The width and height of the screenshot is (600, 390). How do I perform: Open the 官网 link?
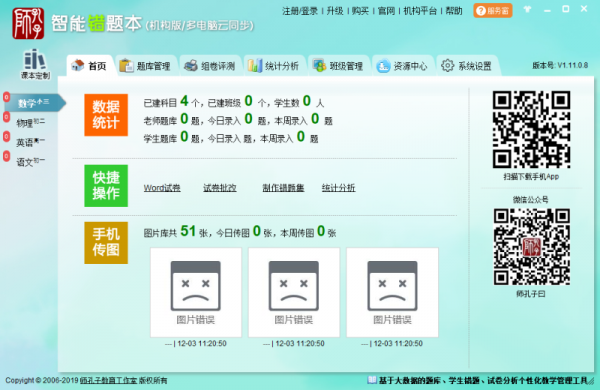(386, 11)
